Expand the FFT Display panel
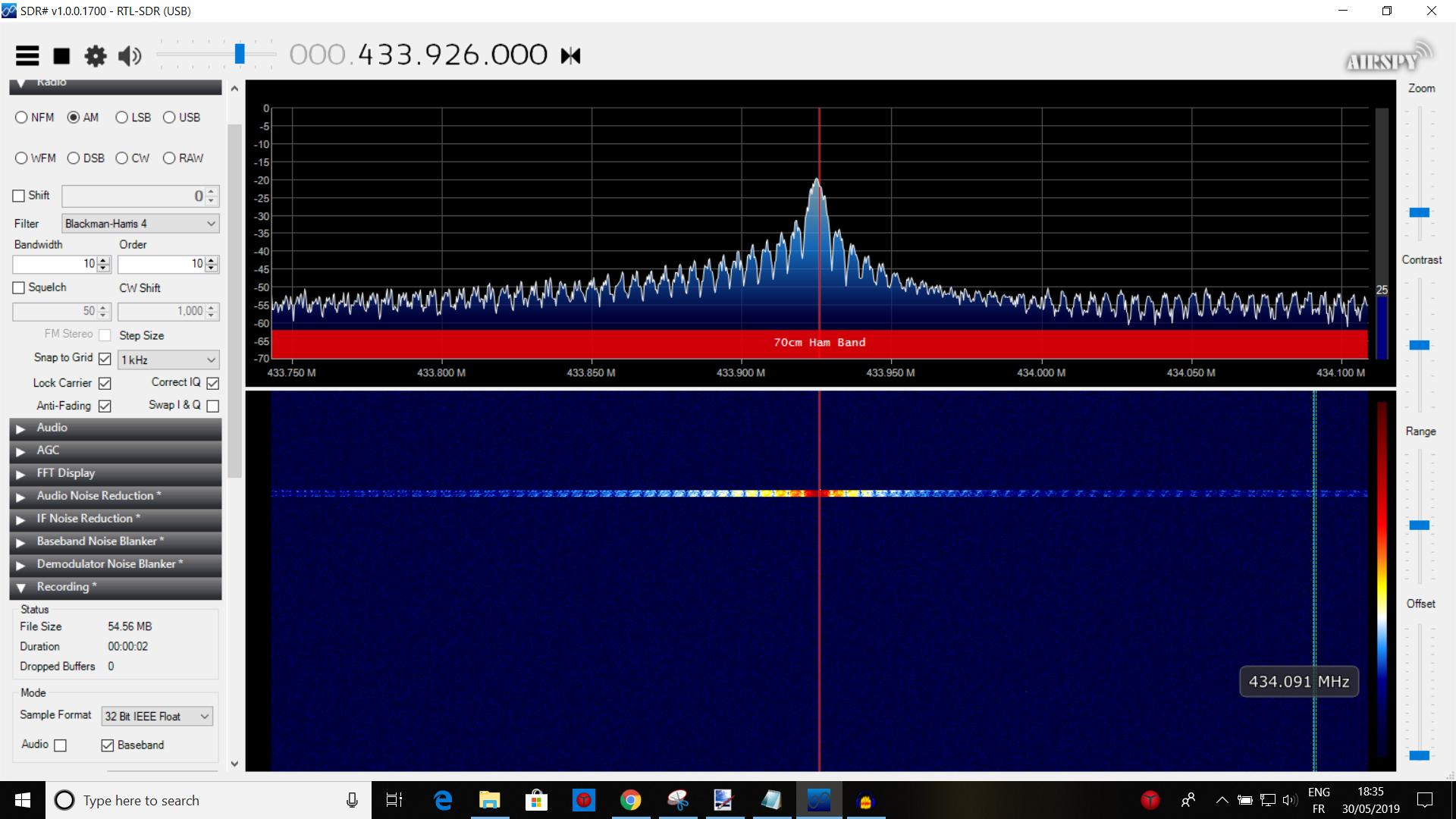 click(x=115, y=474)
